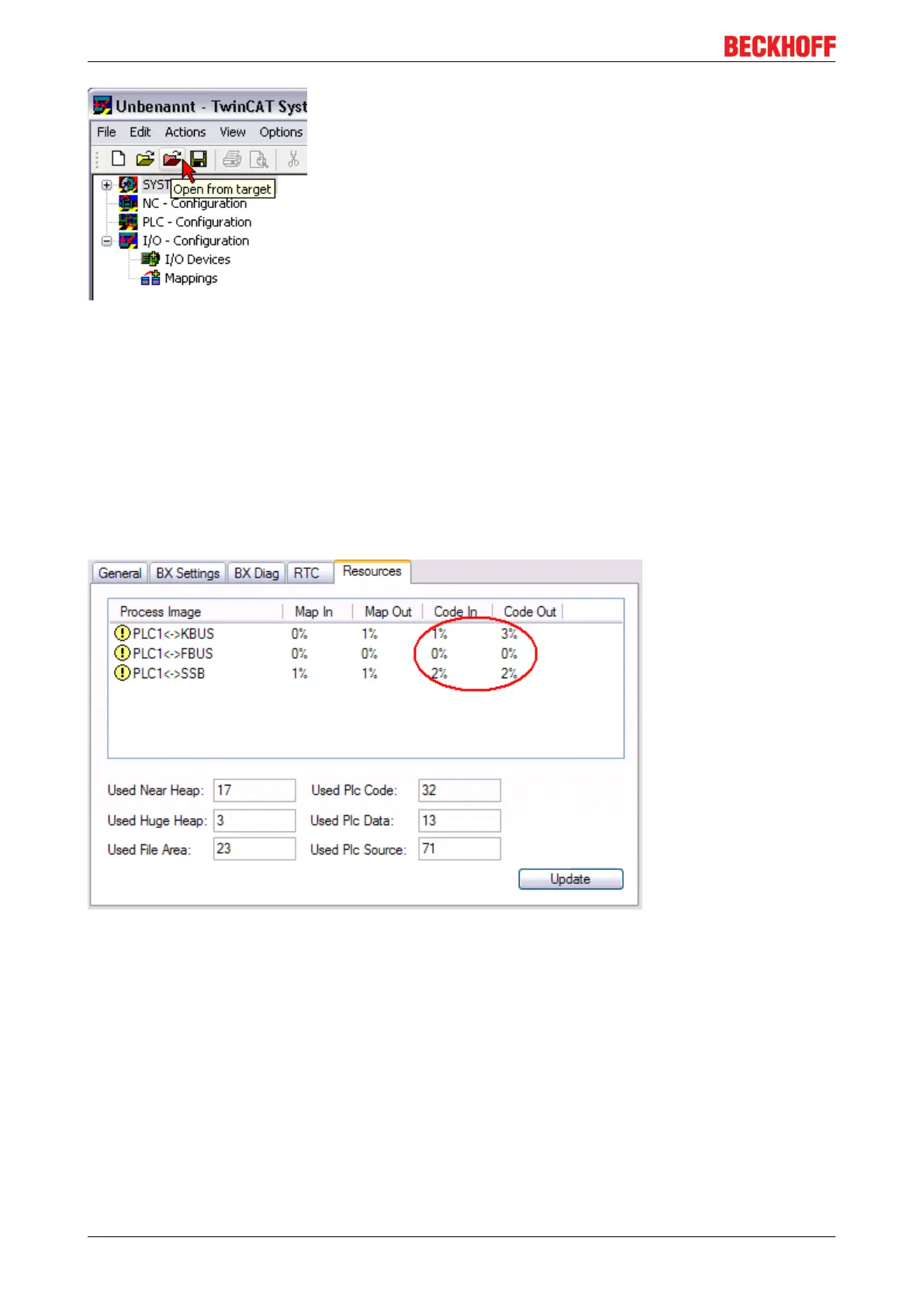The width and height of the screenshot is (924, 1307).
Task: Click the Print toolbar icon
Action: [232, 159]
